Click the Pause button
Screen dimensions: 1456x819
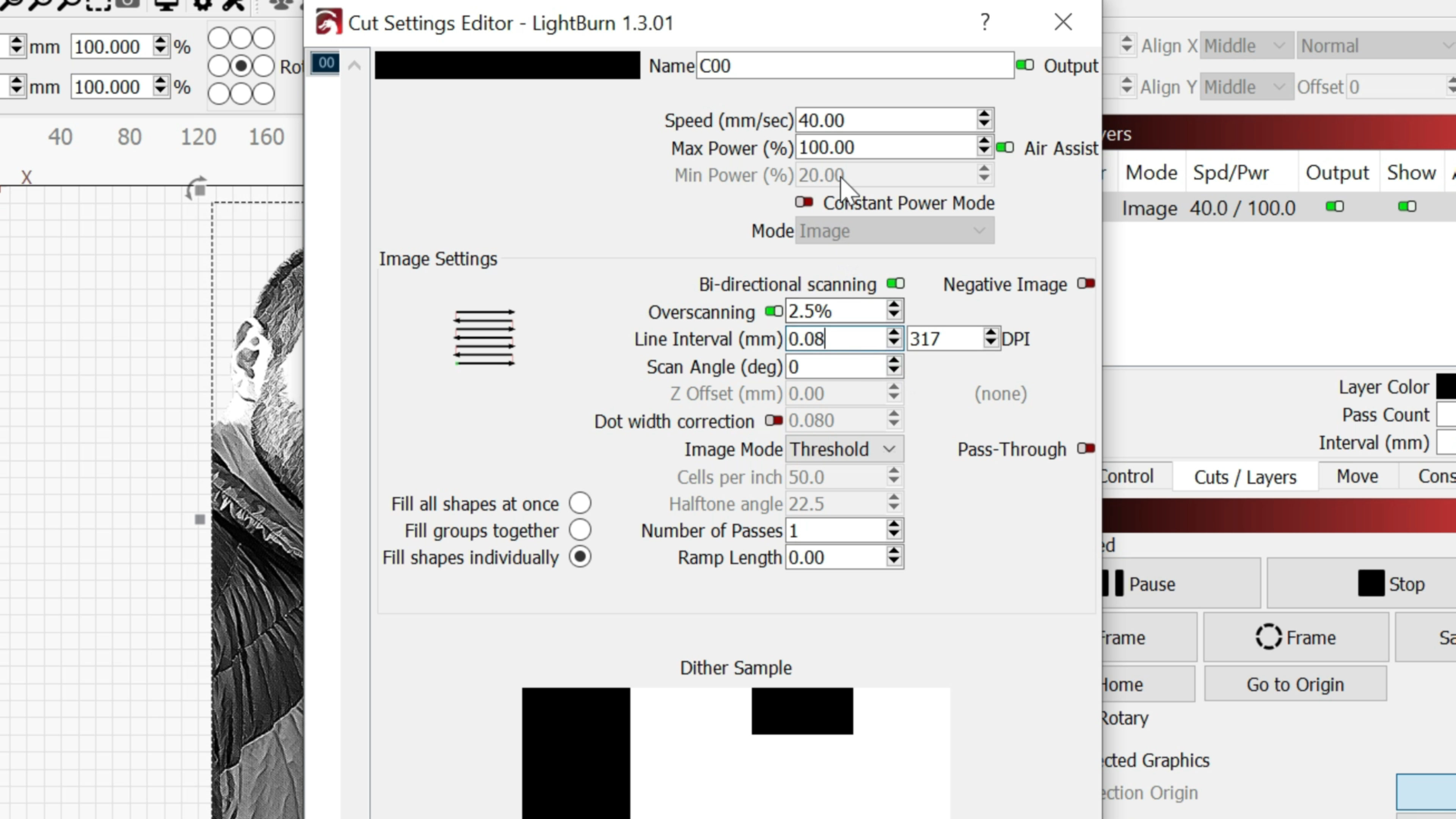coord(1180,584)
